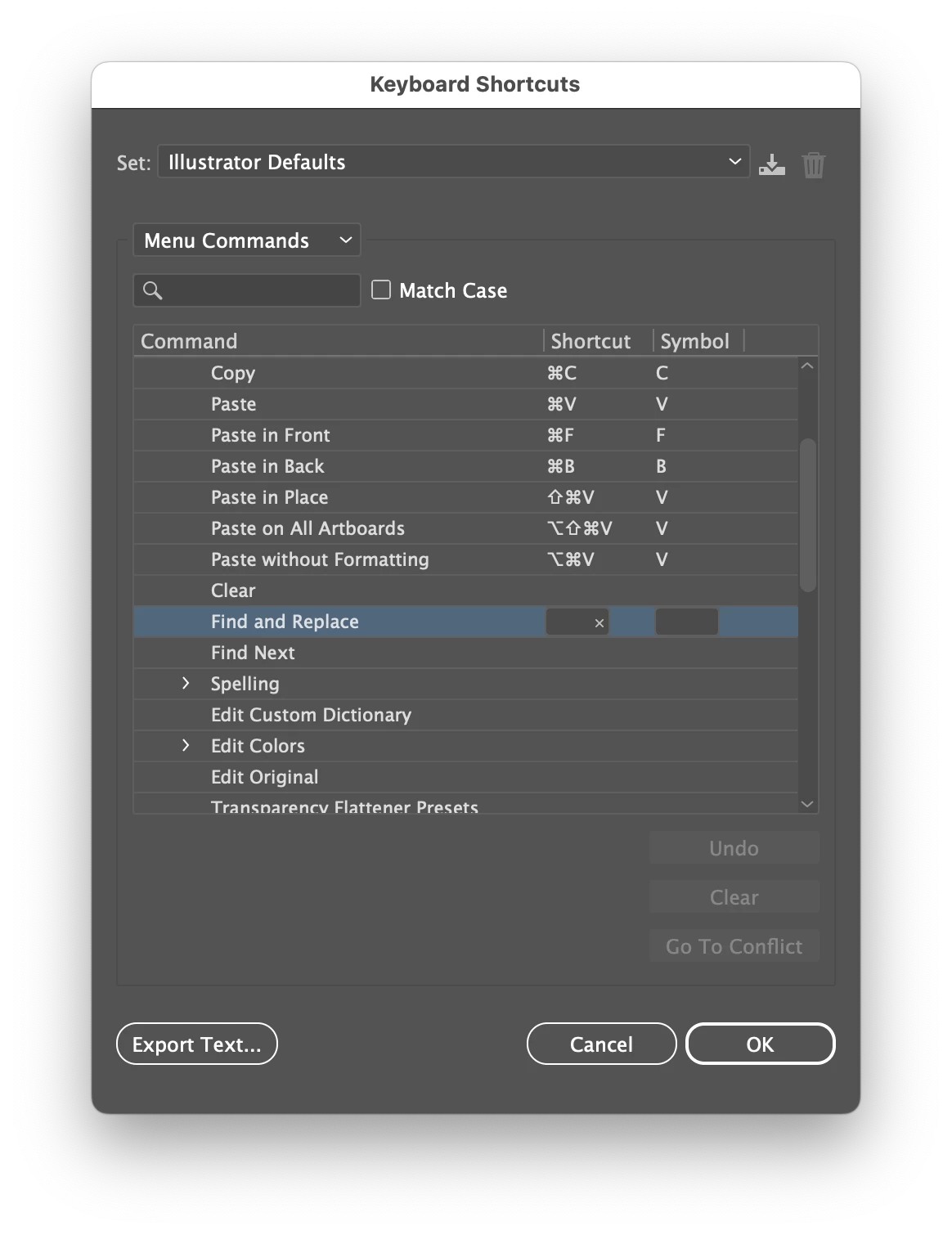Select the Transparency Flattener Presets row
Screen dimensions: 952x1235
pos(465,804)
